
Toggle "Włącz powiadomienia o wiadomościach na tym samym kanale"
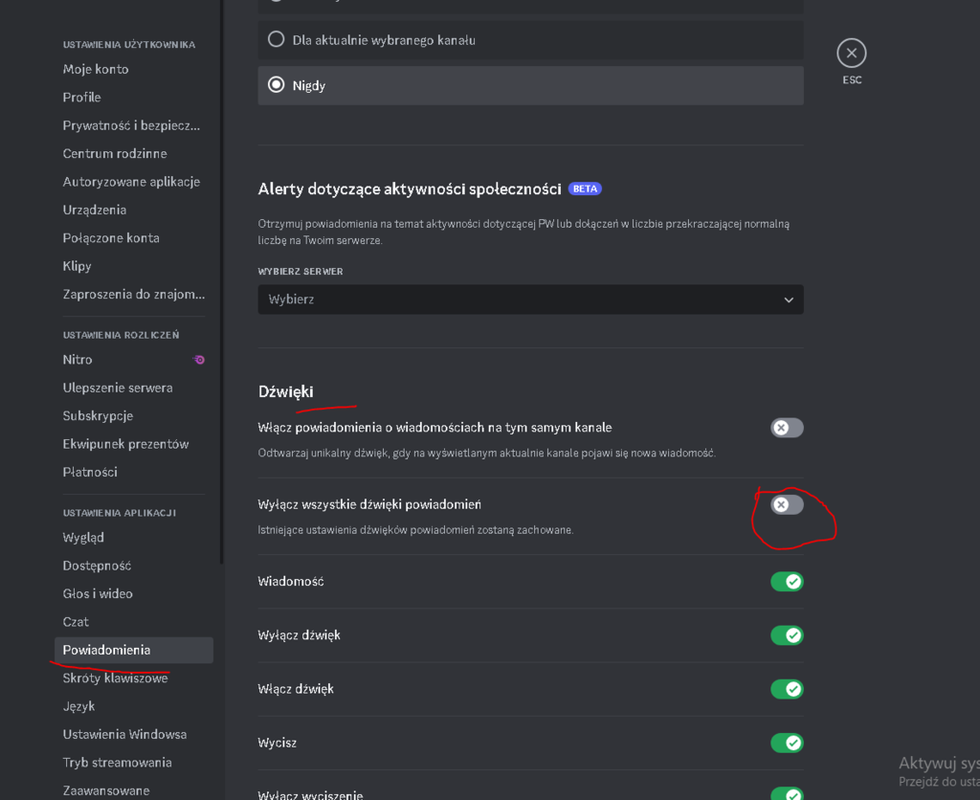pos(787,428)
